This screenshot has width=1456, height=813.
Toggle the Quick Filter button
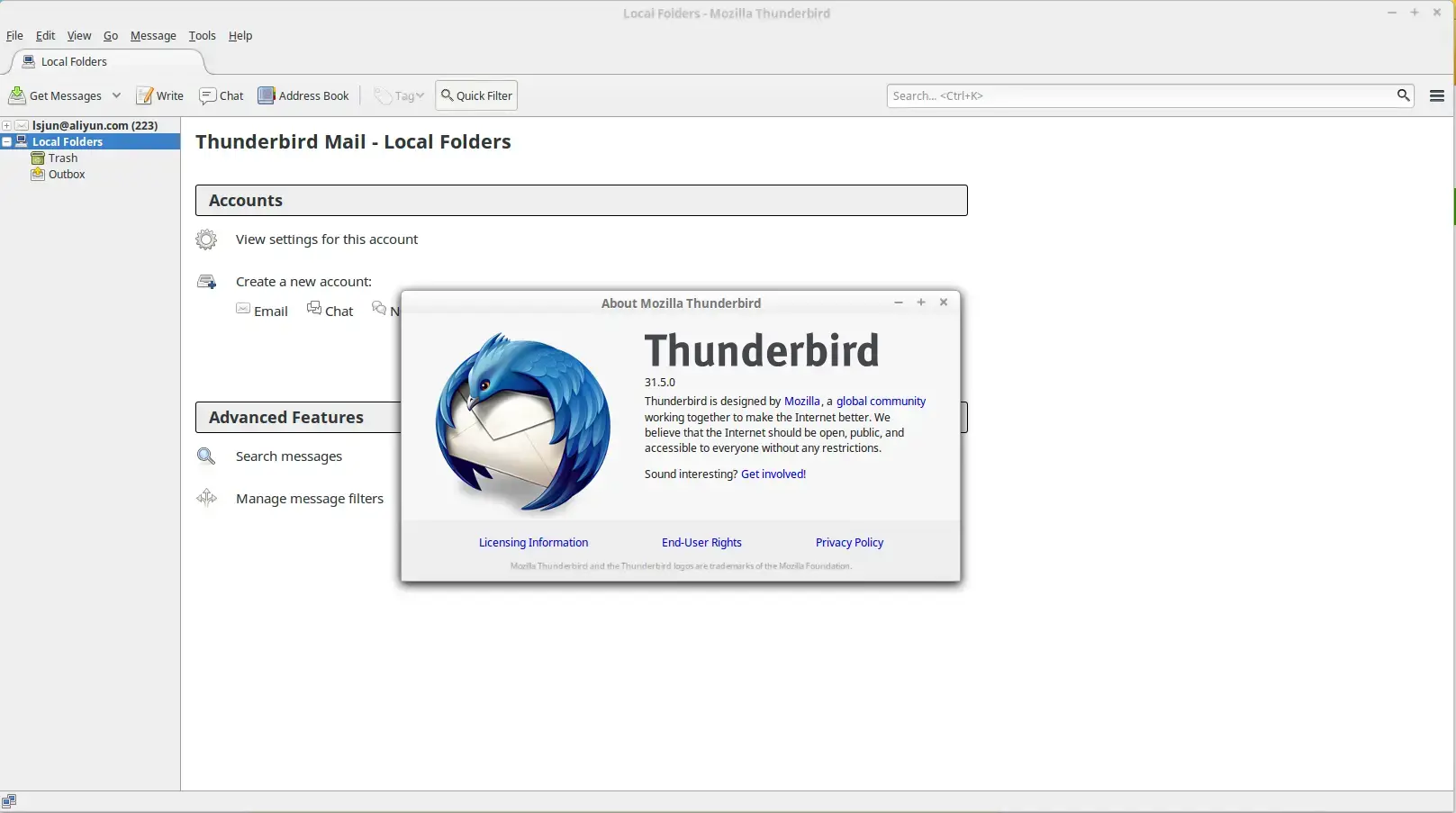[476, 95]
